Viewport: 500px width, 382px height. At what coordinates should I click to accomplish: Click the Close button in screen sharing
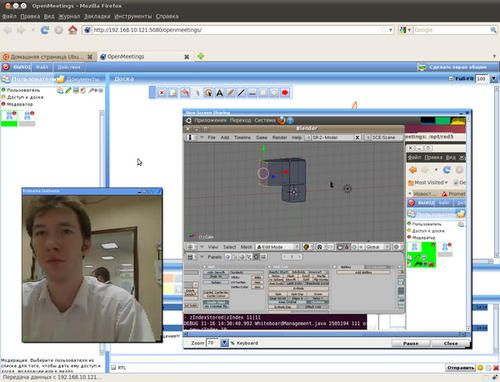pos(451,343)
